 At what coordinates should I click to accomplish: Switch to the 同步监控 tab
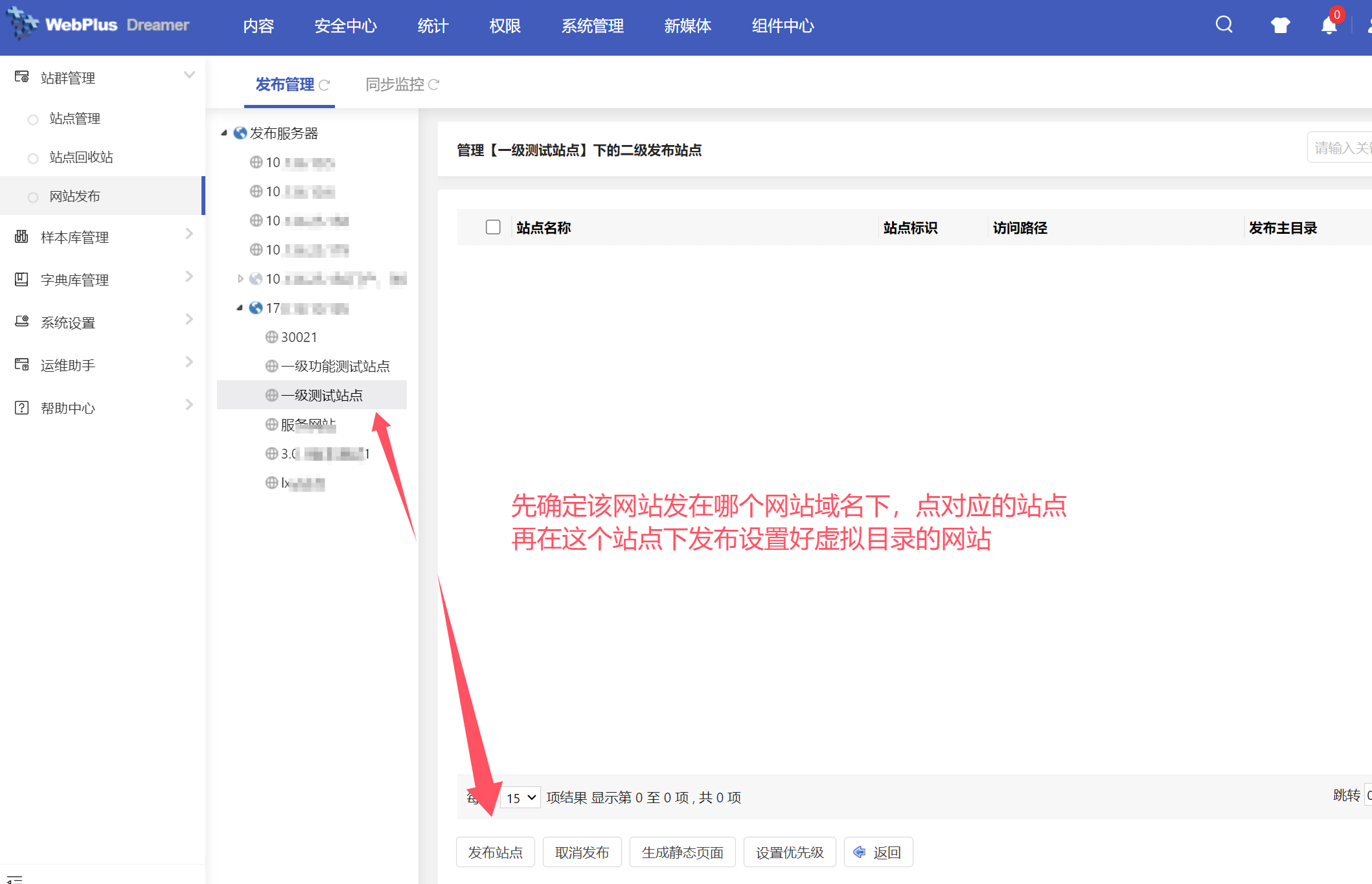click(x=394, y=85)
